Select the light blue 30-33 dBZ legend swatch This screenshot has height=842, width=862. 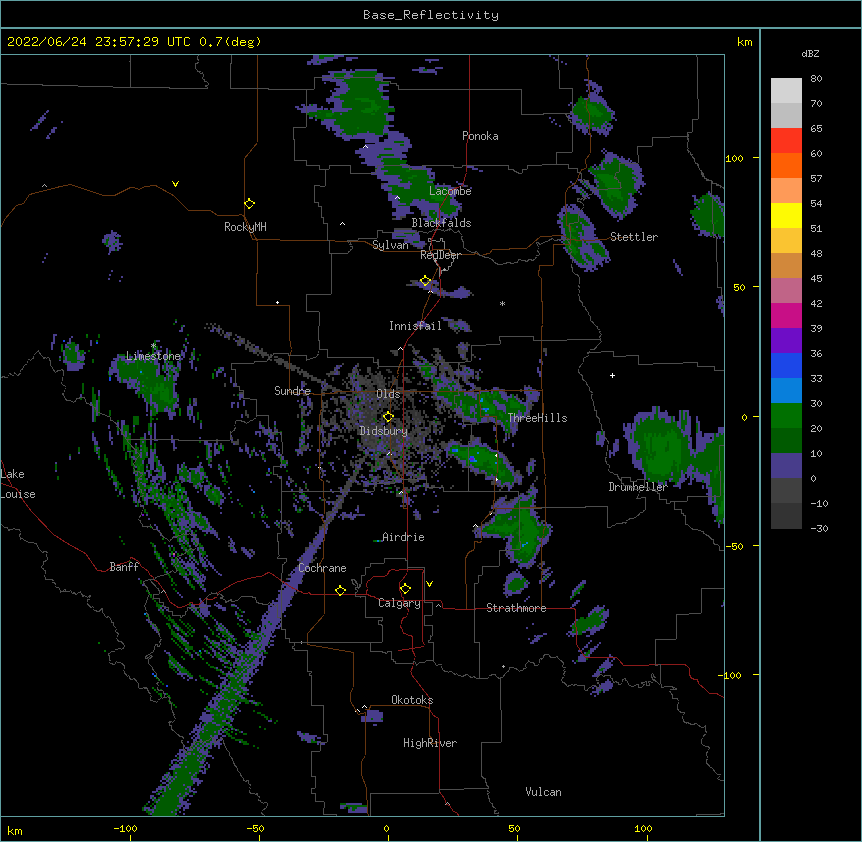(x=786, y=391)
